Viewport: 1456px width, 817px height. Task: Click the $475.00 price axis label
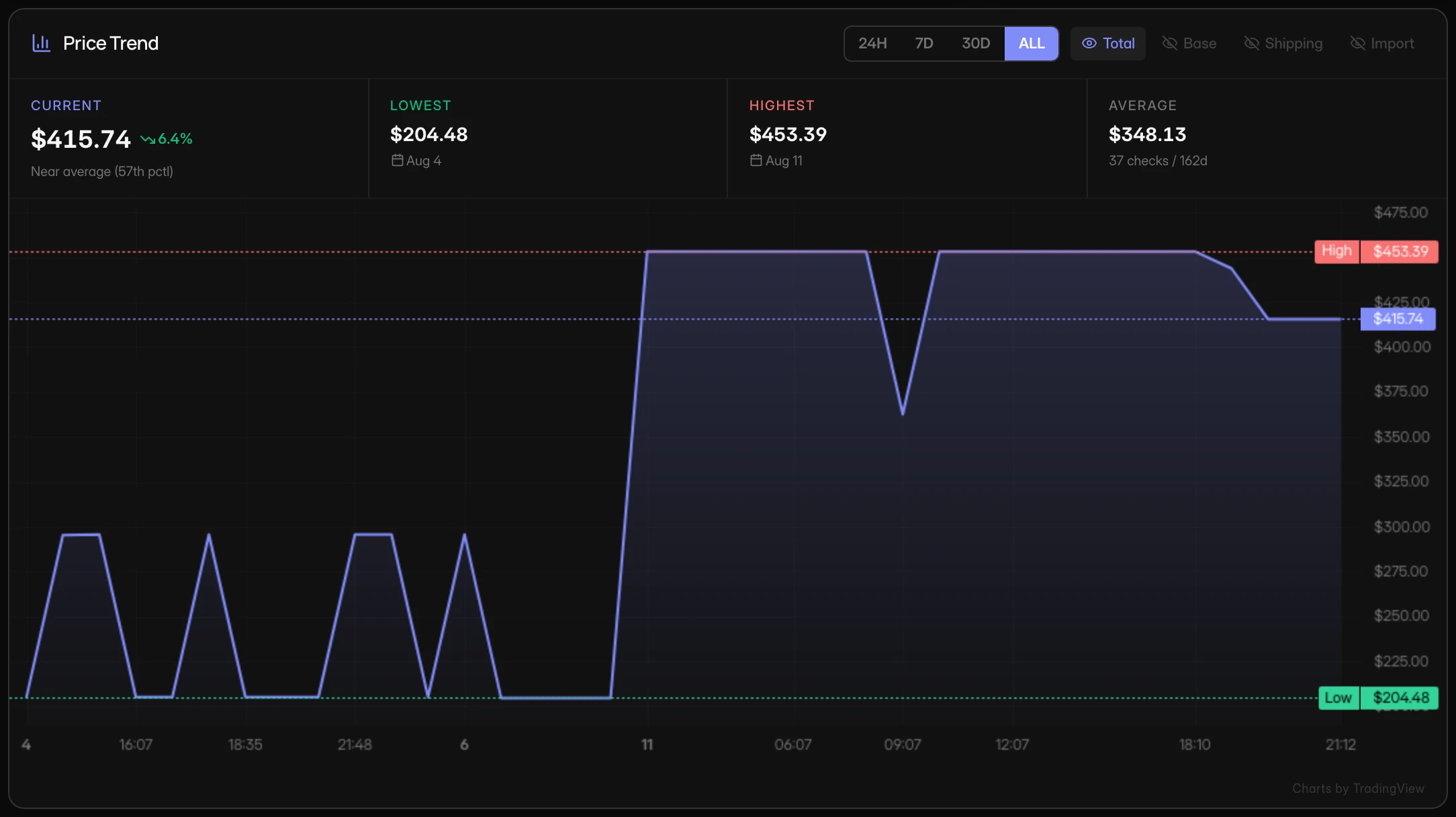point(1401,212)
